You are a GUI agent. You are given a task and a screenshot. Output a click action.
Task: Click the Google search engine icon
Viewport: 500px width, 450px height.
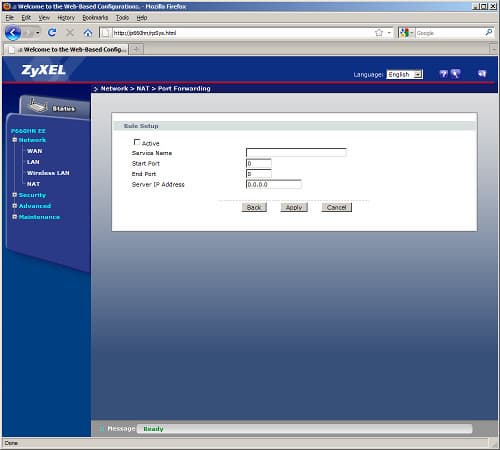click(404, 33)
